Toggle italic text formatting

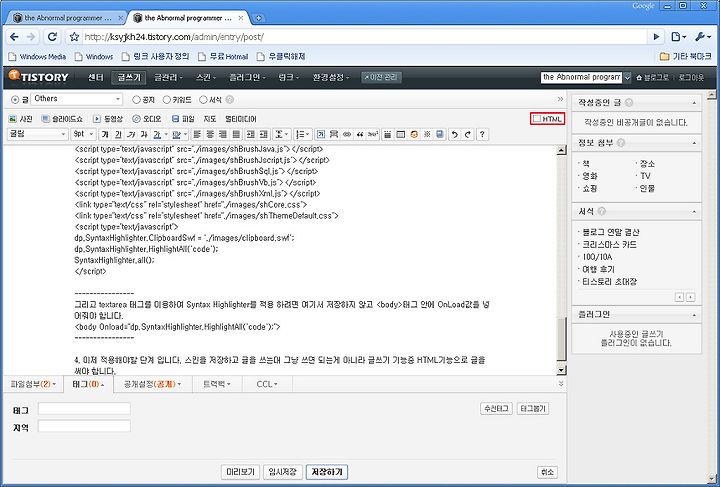[131, 134]
